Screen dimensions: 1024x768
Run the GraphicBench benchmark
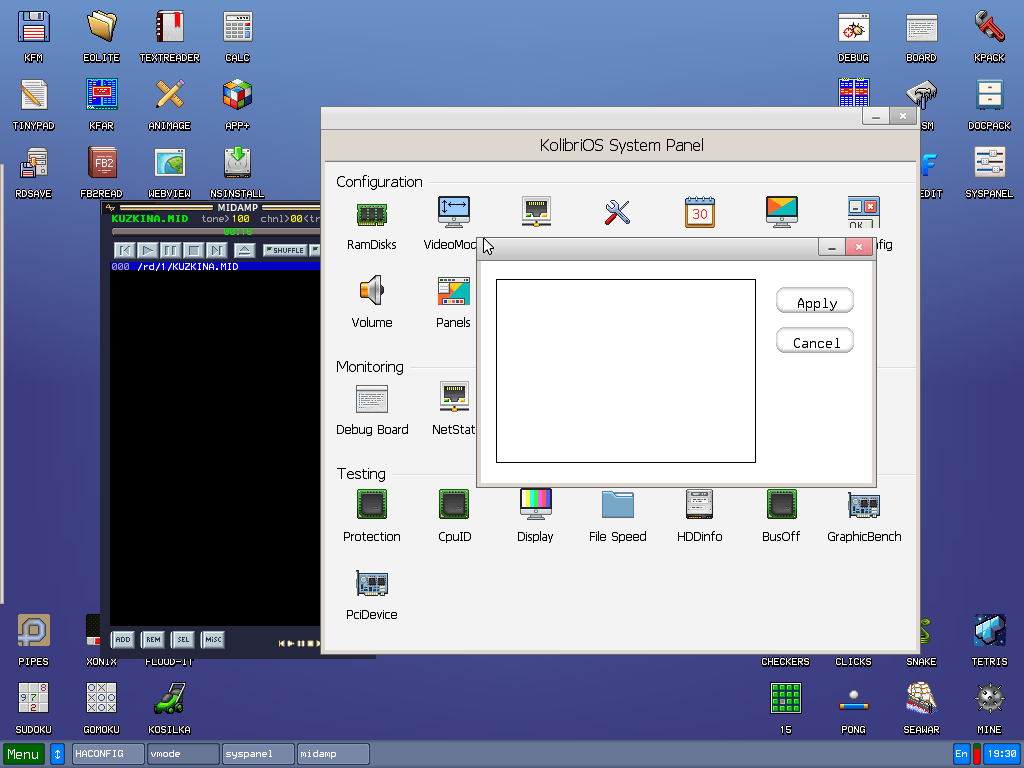pyautogui.click(x=863, y=505)
